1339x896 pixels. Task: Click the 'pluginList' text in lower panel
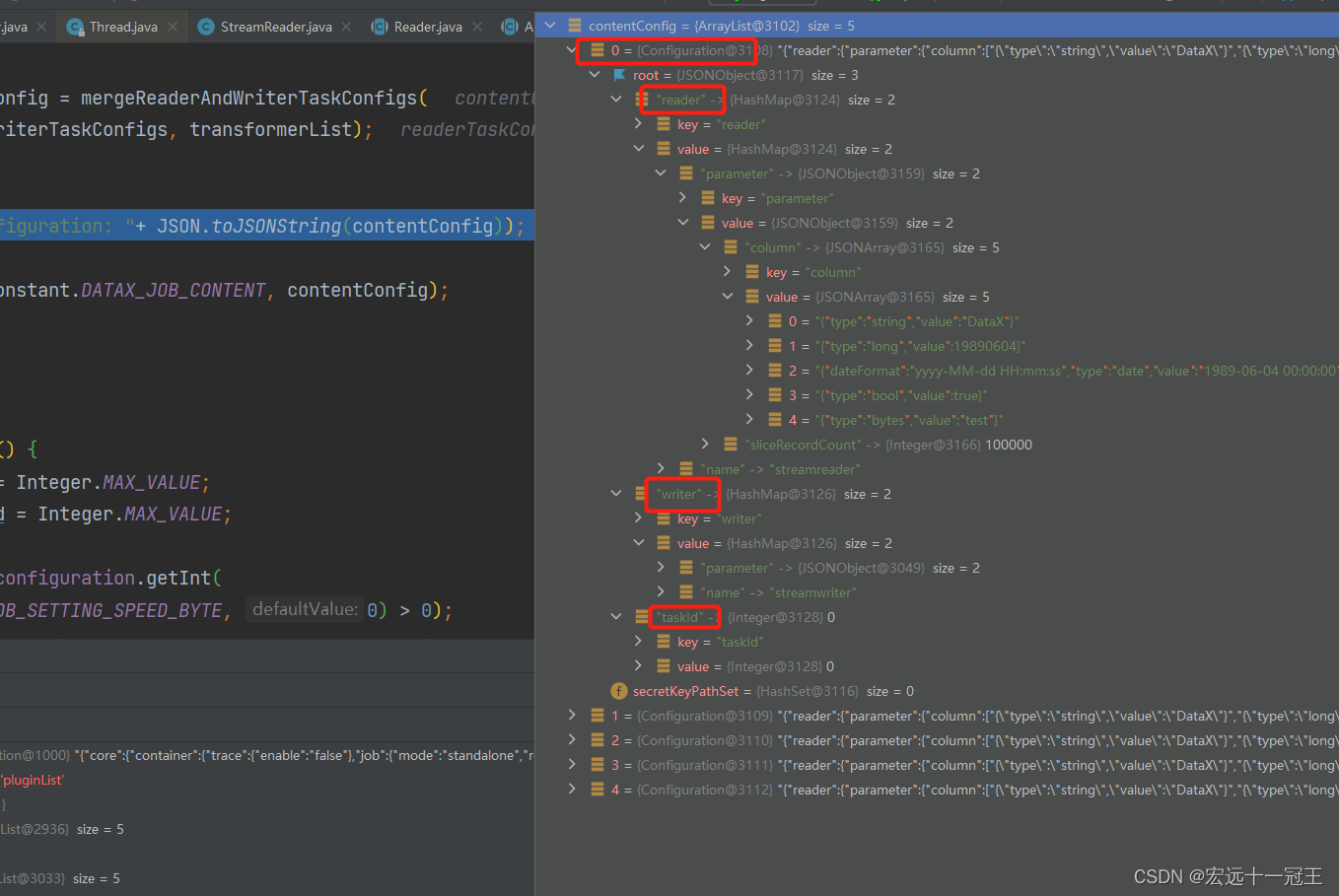pos(32,780)
